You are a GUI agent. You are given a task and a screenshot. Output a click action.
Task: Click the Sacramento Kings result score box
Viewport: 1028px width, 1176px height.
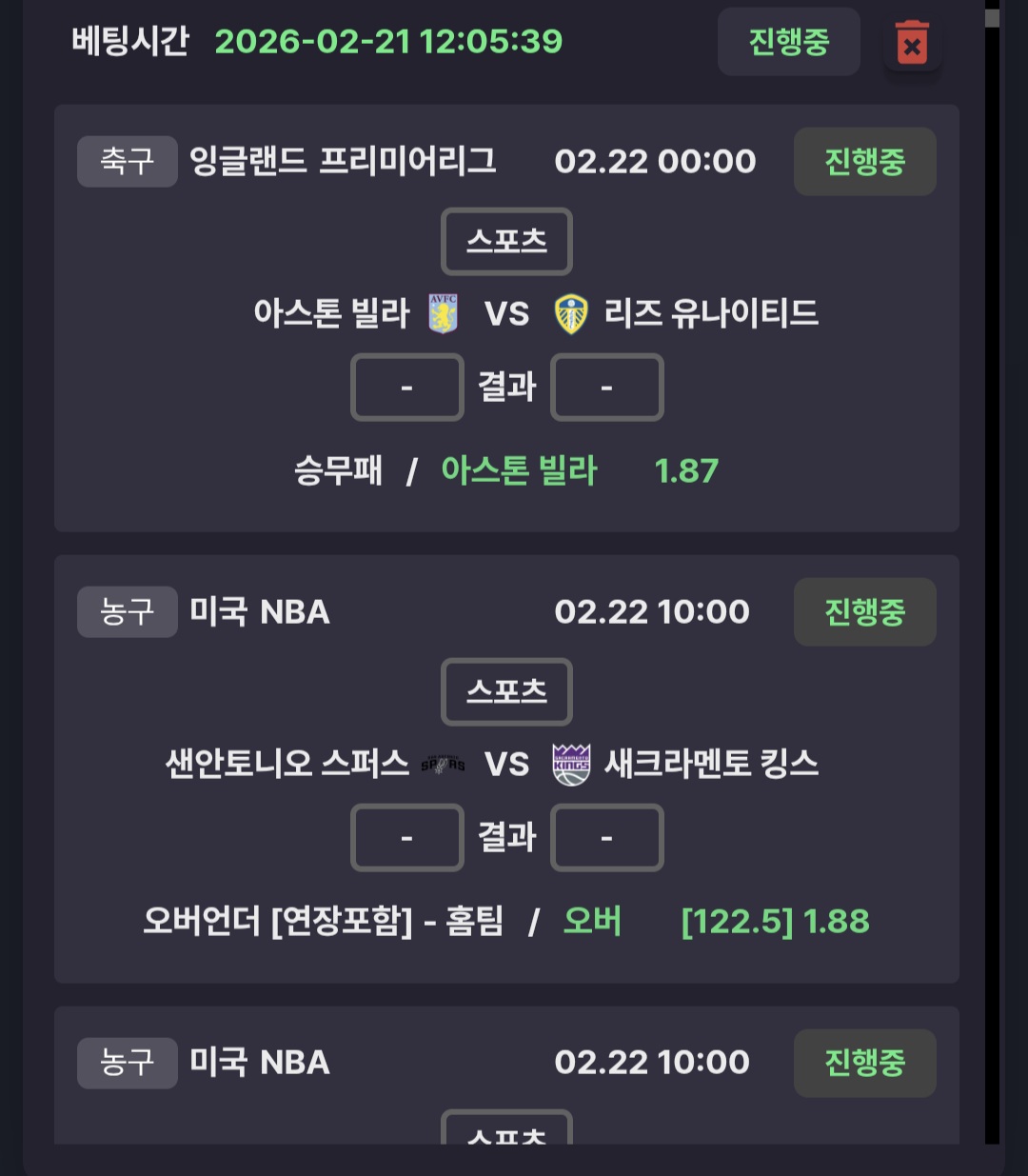606,838
